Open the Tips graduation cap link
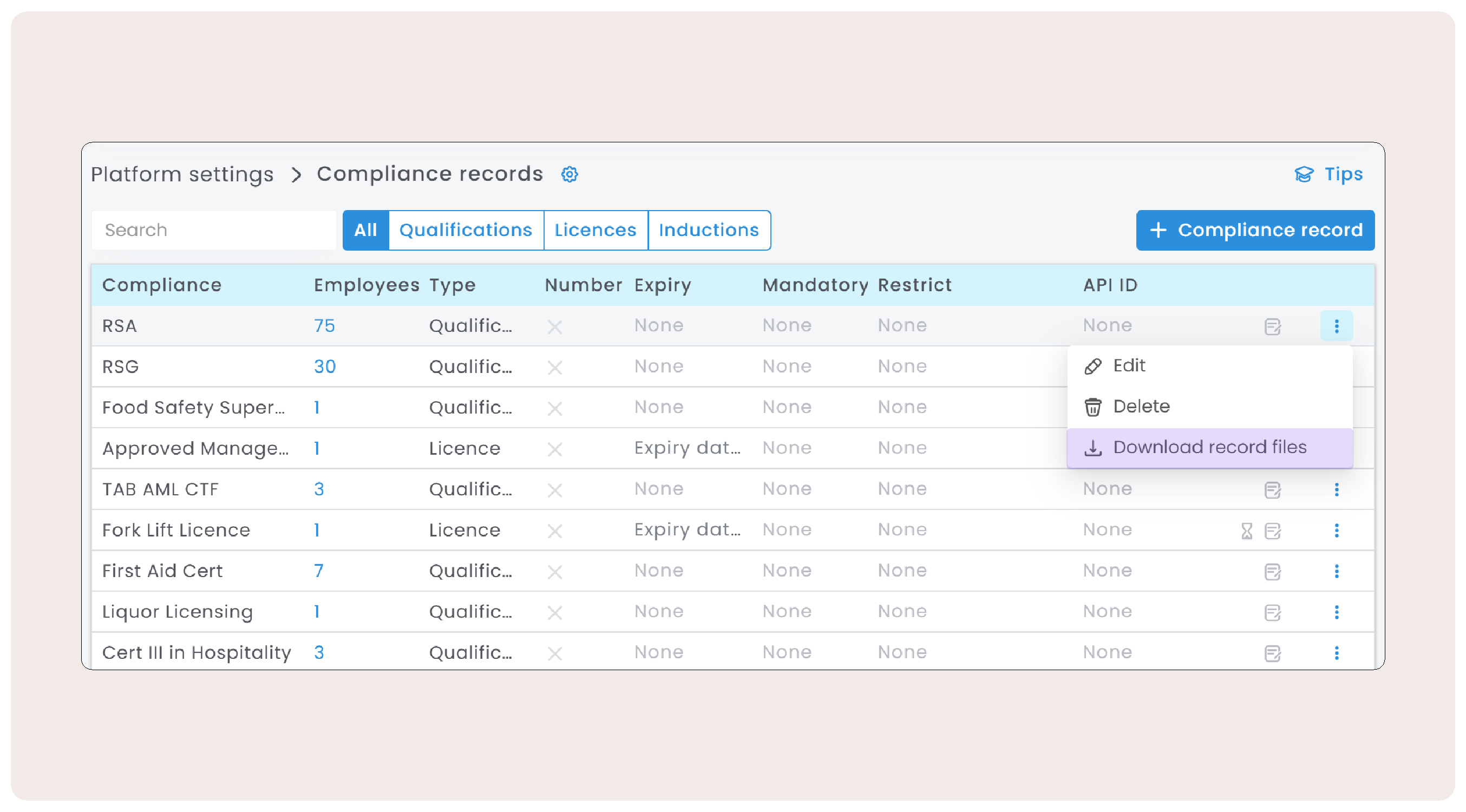Viewport: 1466px width, 812px height. [1328, 174]
